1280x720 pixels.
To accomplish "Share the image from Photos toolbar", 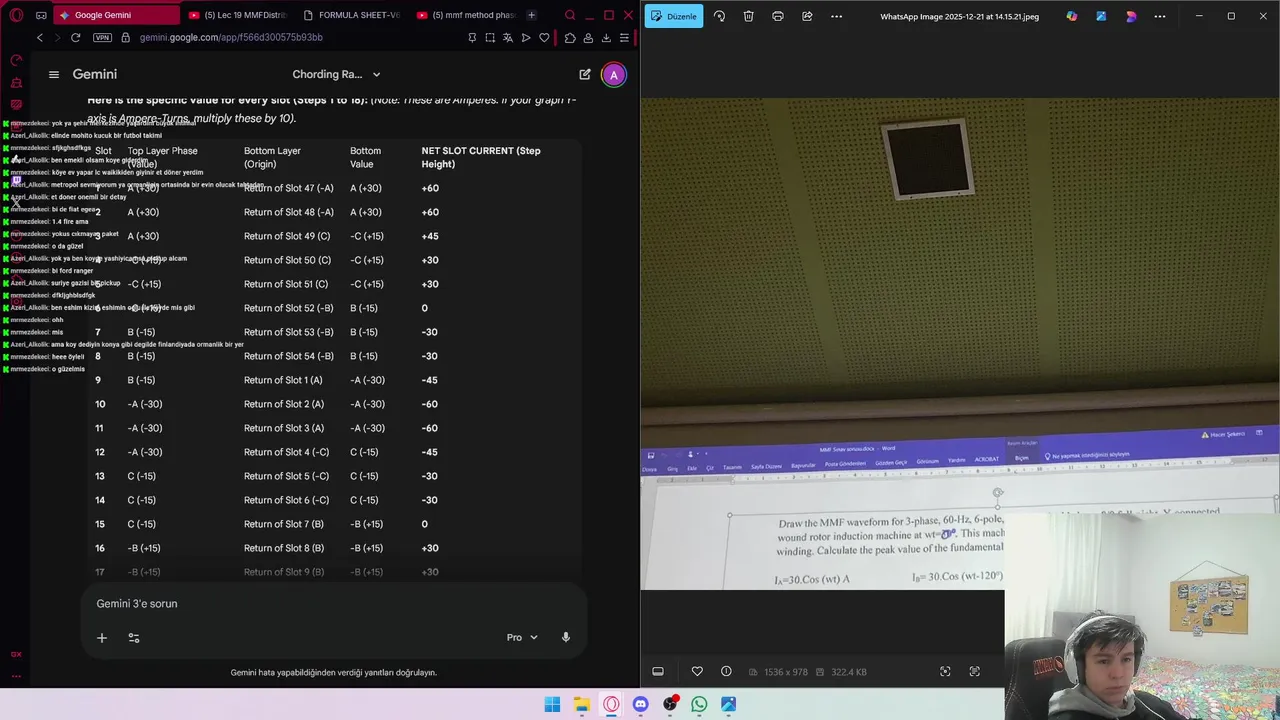I will (807, 16).
